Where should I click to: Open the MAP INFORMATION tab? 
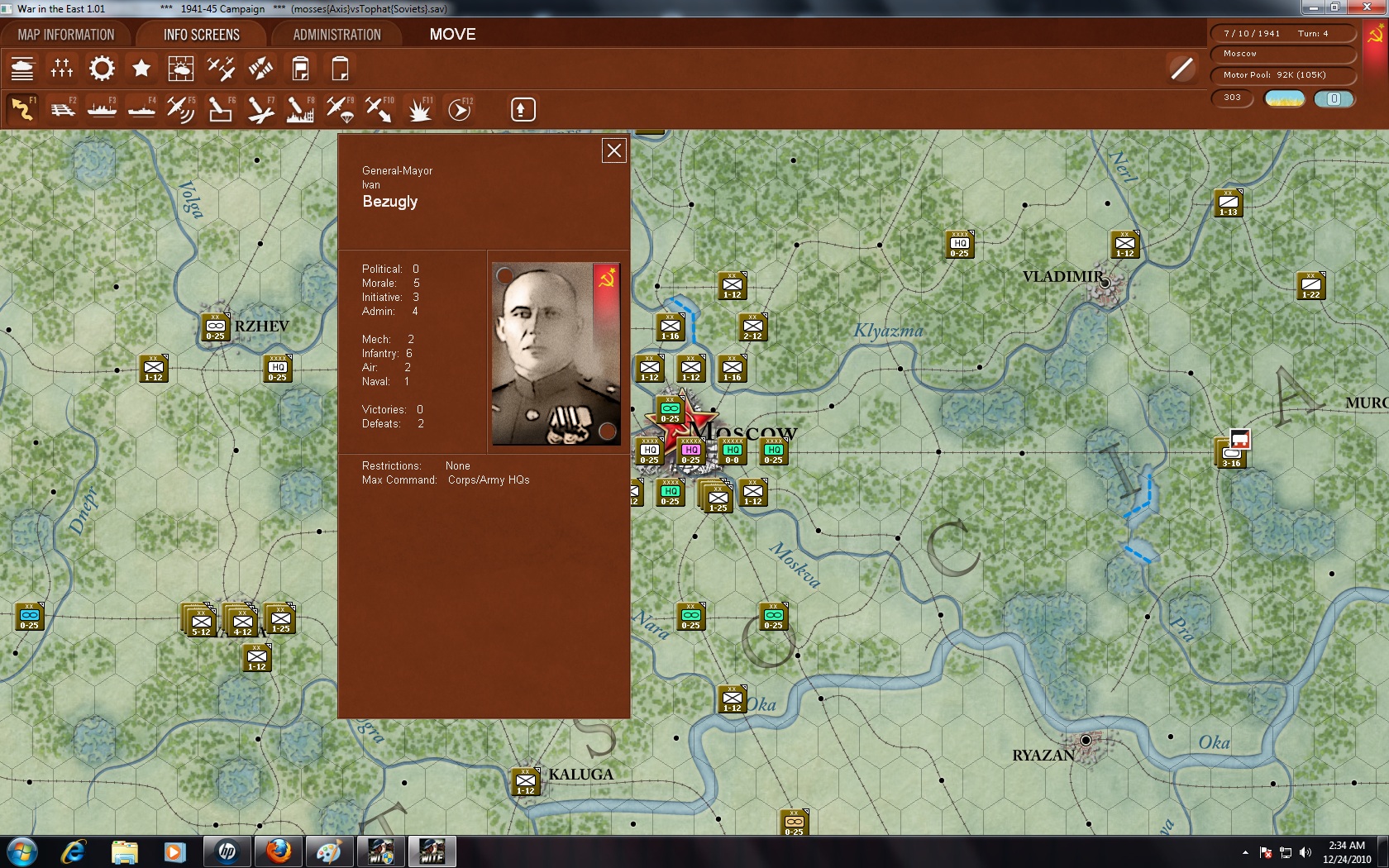click(66, 35)
